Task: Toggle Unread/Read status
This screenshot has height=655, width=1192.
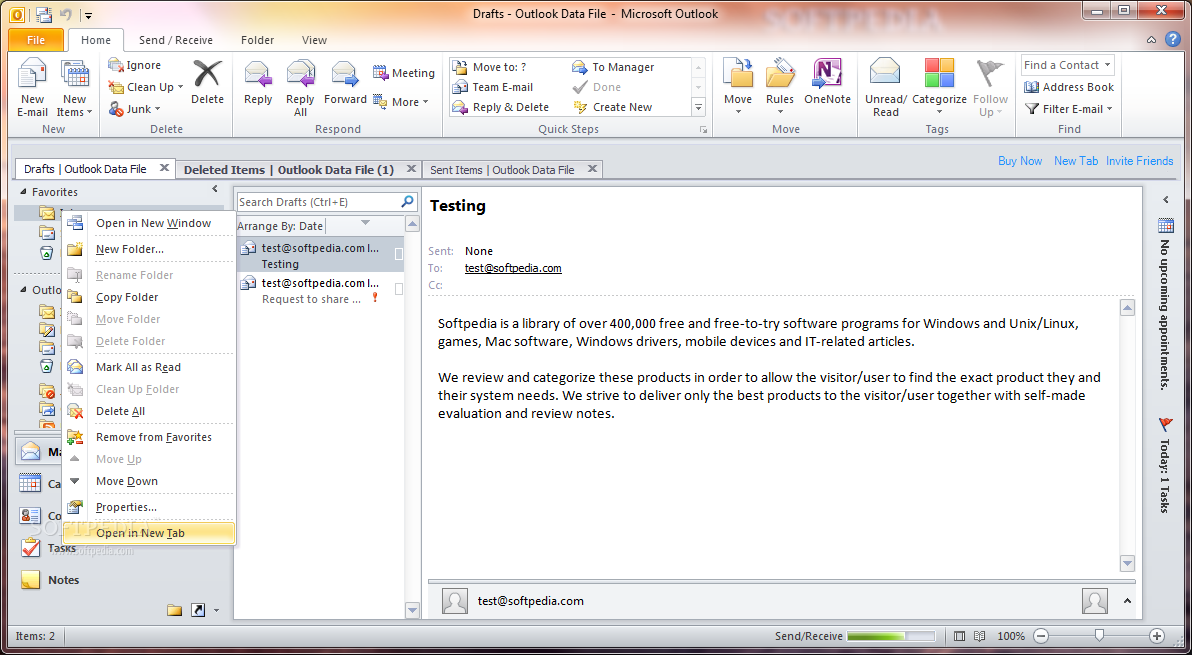Action: [886, 88]
